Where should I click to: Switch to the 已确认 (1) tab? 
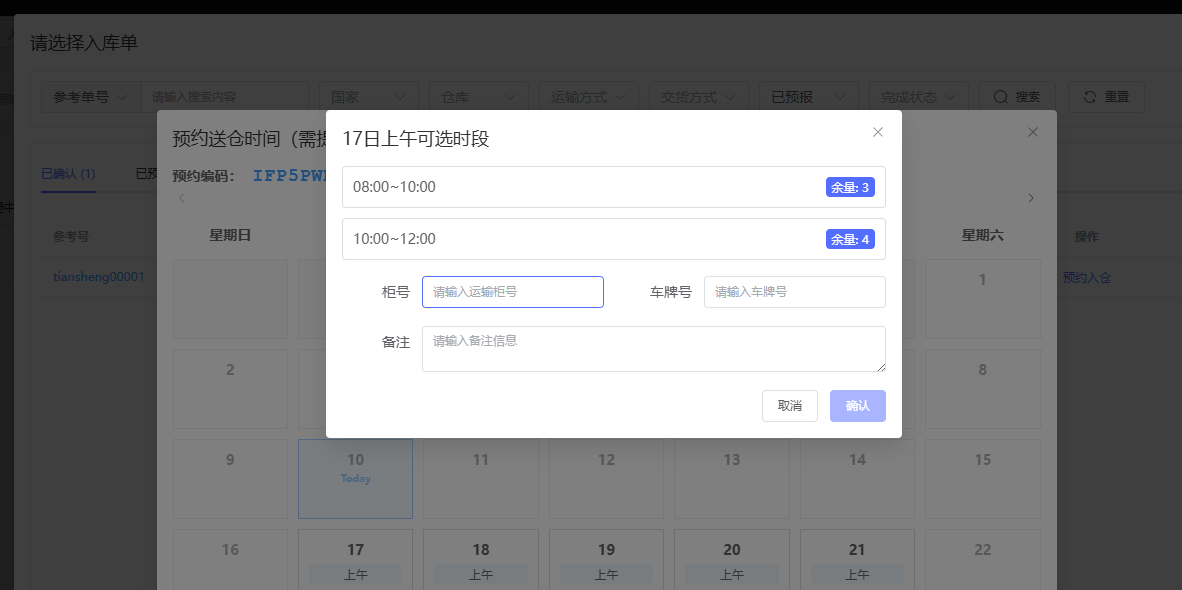68,174
